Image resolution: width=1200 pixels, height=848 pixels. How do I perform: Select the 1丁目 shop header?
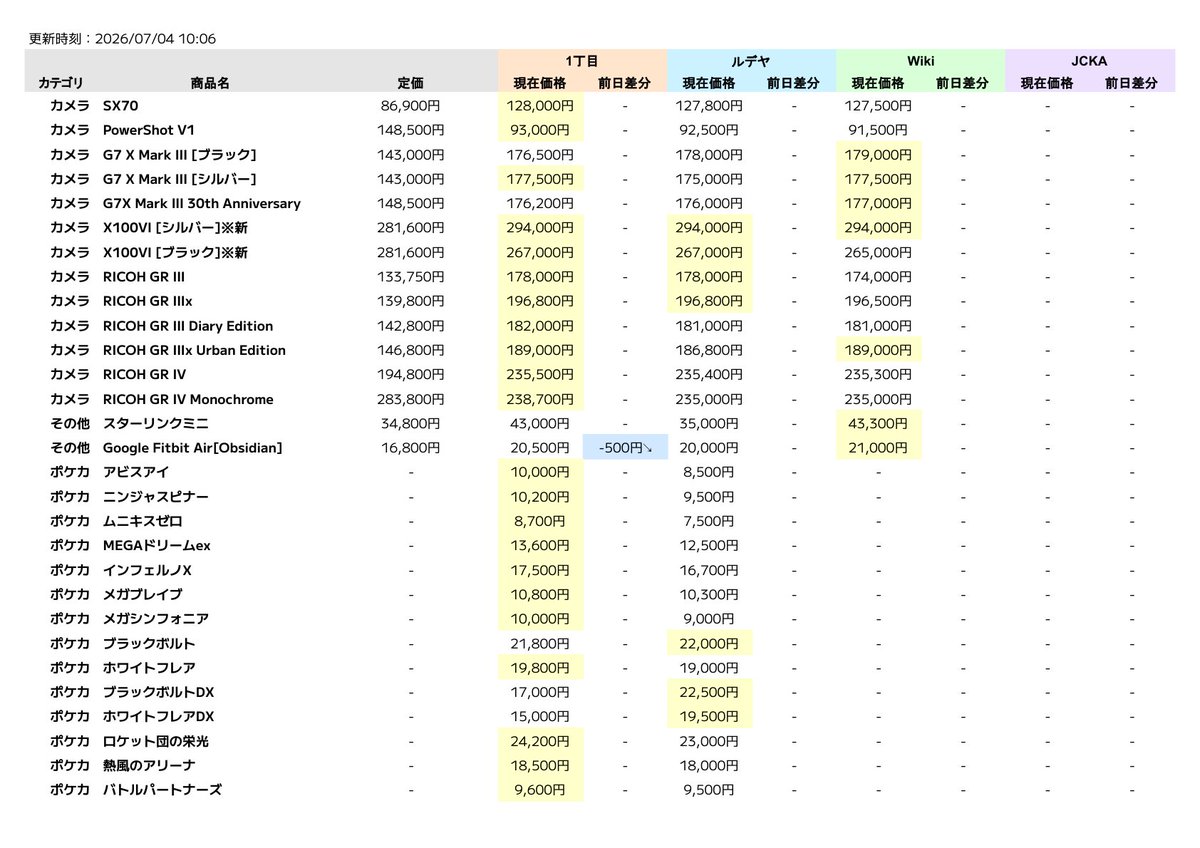[582, 61]
